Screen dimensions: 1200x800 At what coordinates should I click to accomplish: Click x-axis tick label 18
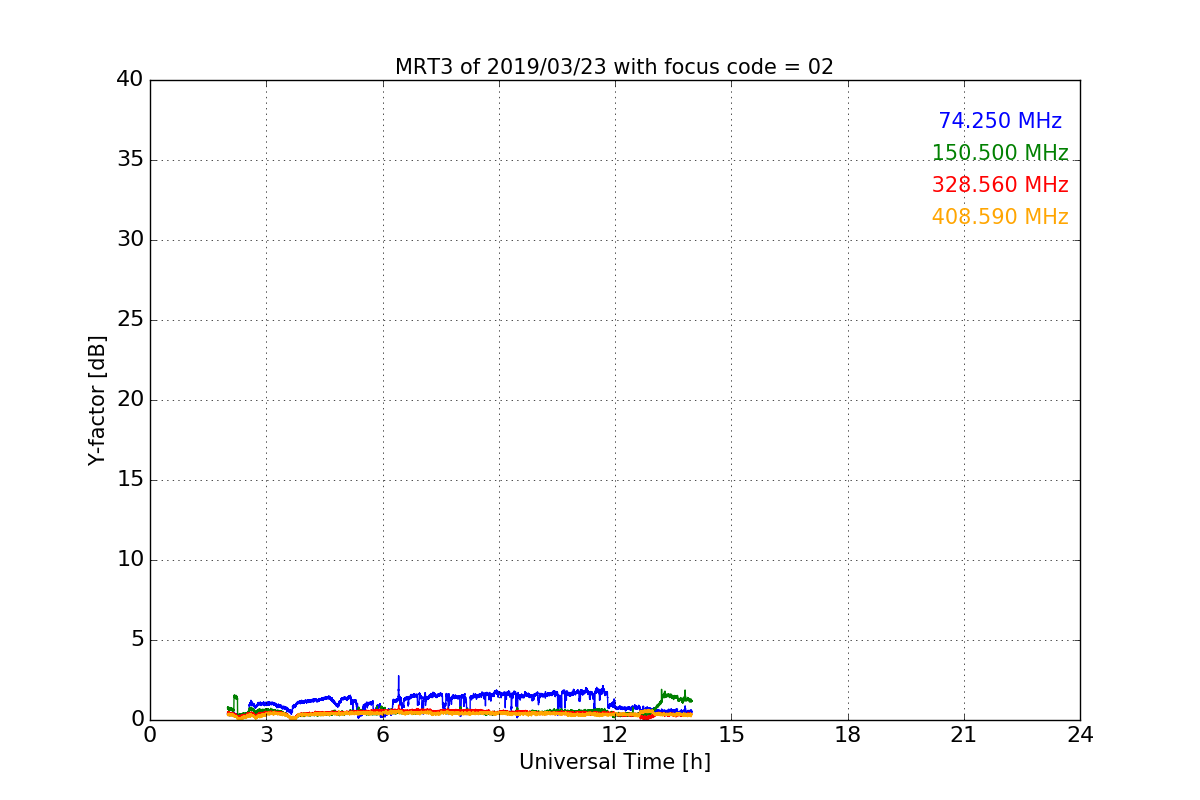(848, 735)
